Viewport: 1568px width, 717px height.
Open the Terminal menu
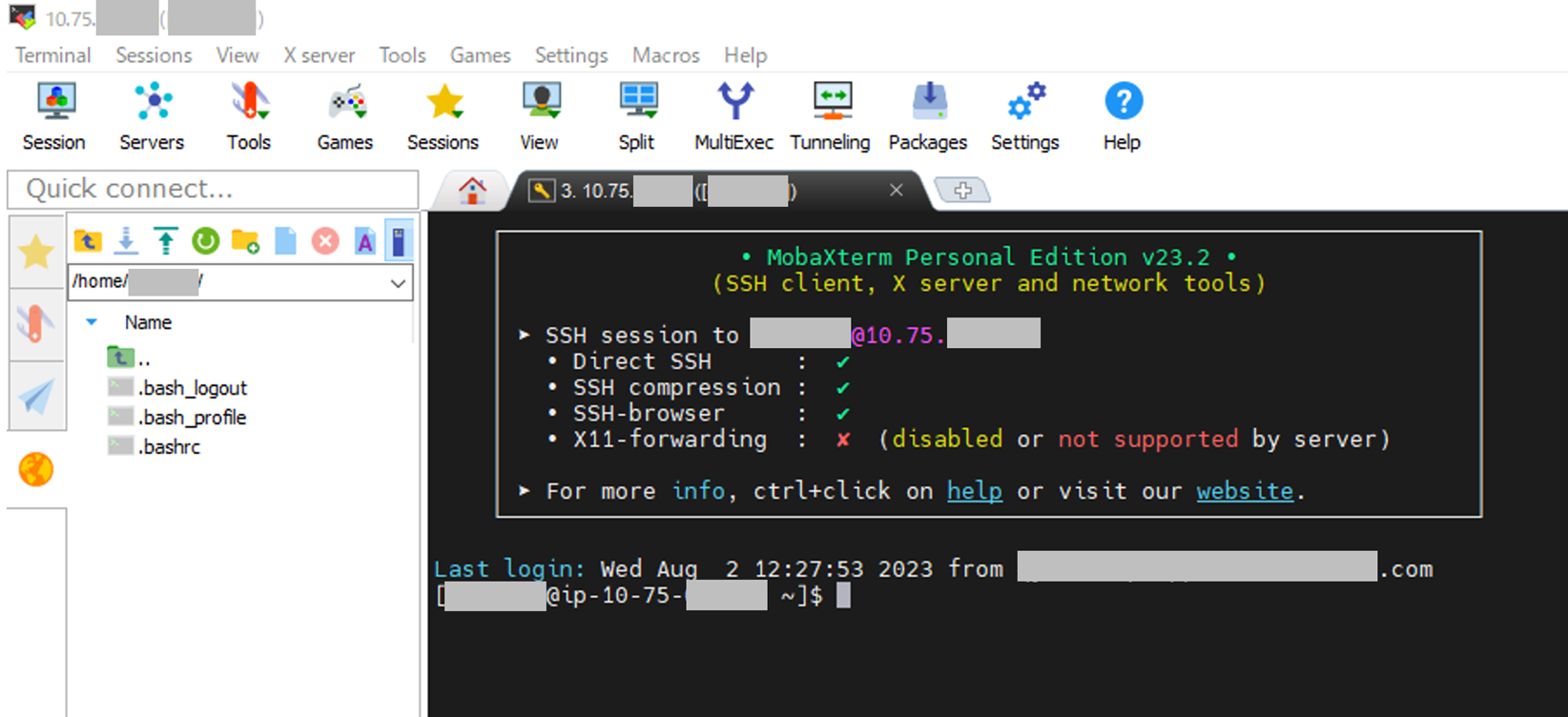[x=53, y=55]
